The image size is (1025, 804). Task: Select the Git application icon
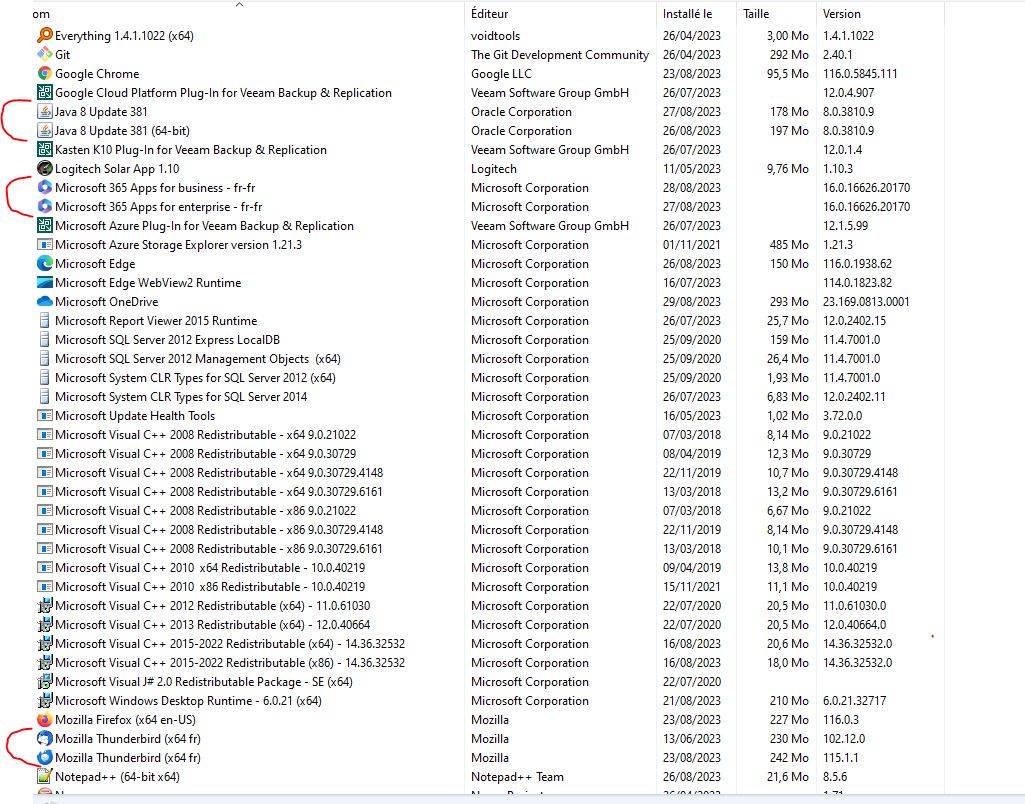pyautogui.click(x=44, y=54)
